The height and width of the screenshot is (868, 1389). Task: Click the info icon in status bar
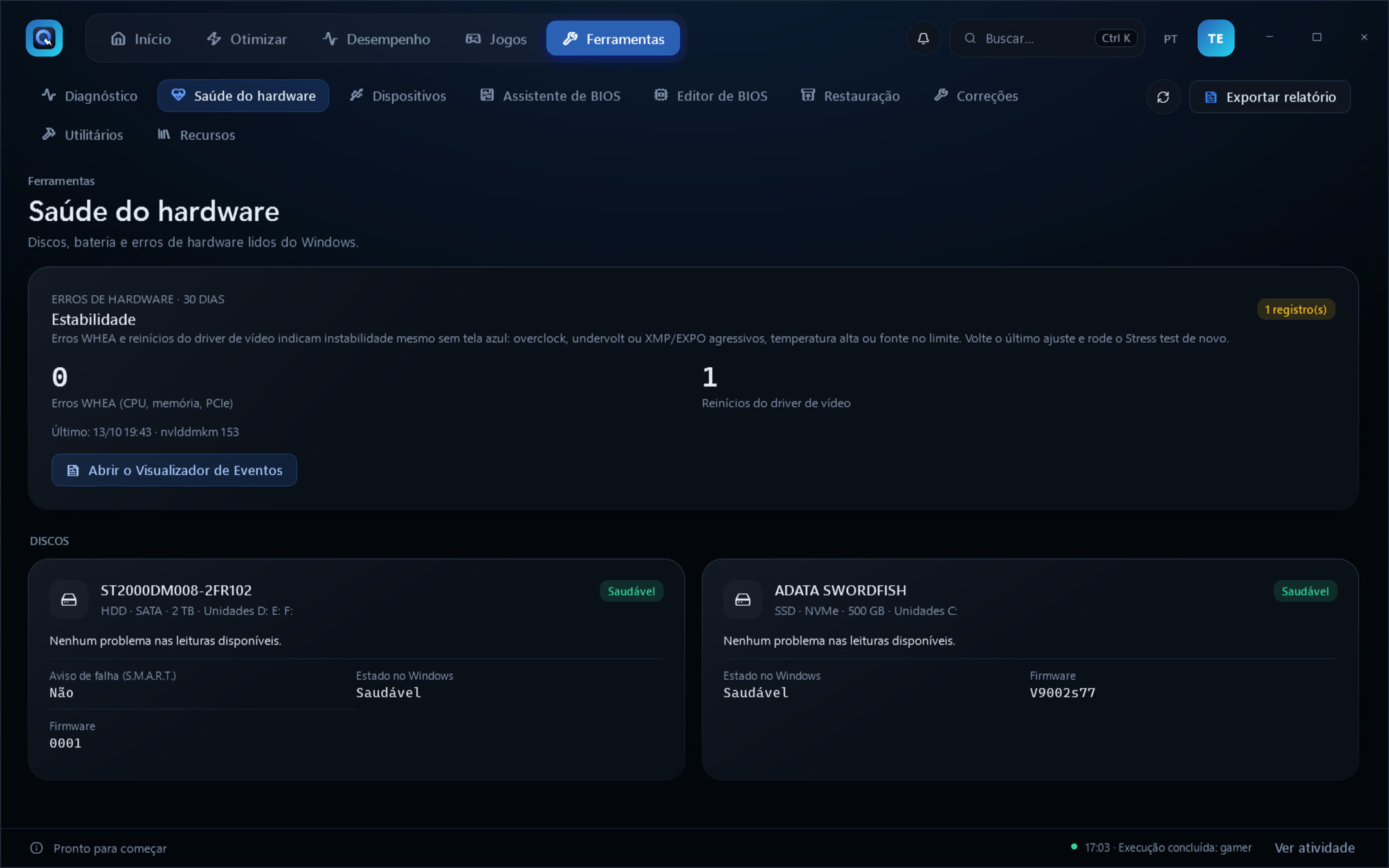click(x=37, y=848)
